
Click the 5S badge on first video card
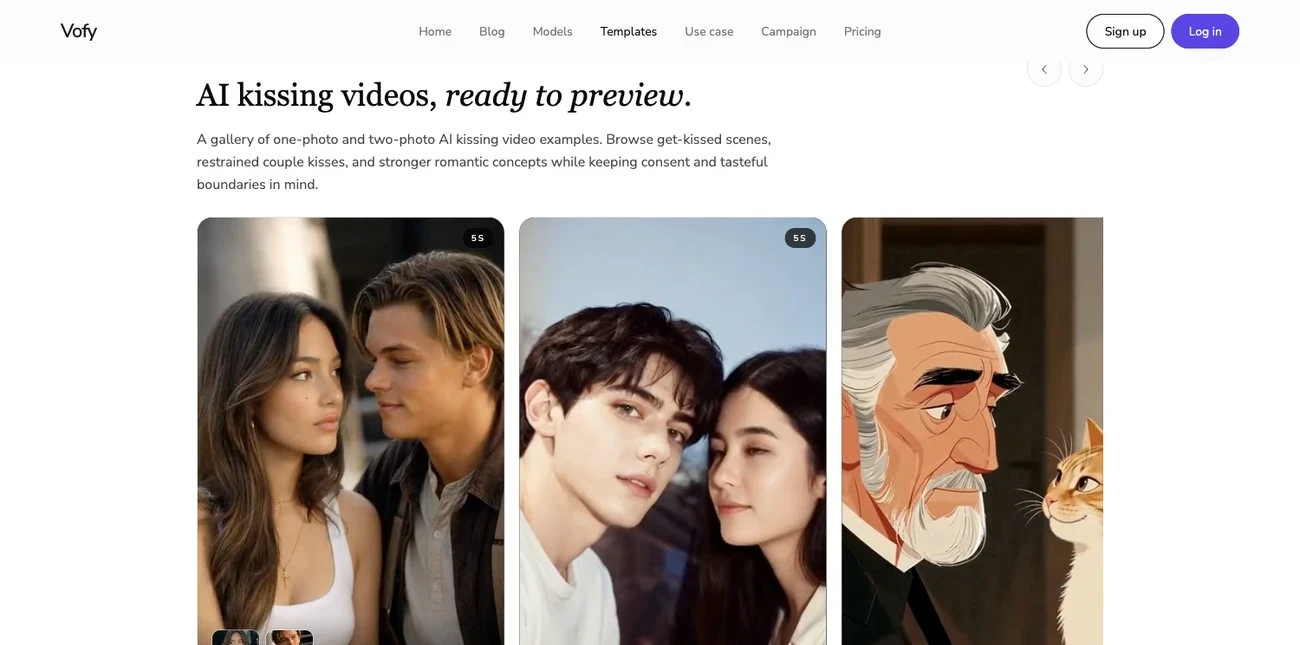pyautogui.click(x=478, y=238)
